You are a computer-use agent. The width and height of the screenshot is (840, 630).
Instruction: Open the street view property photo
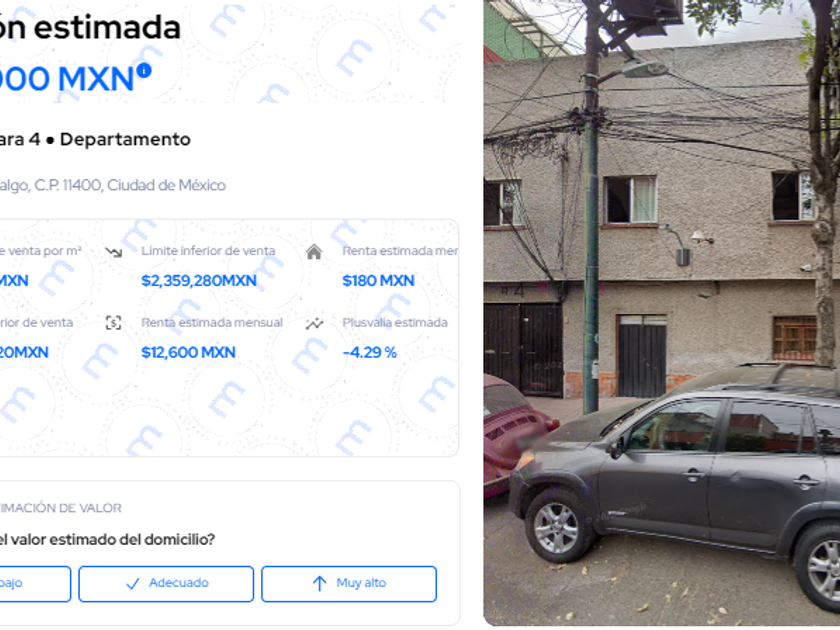point(662,313)
